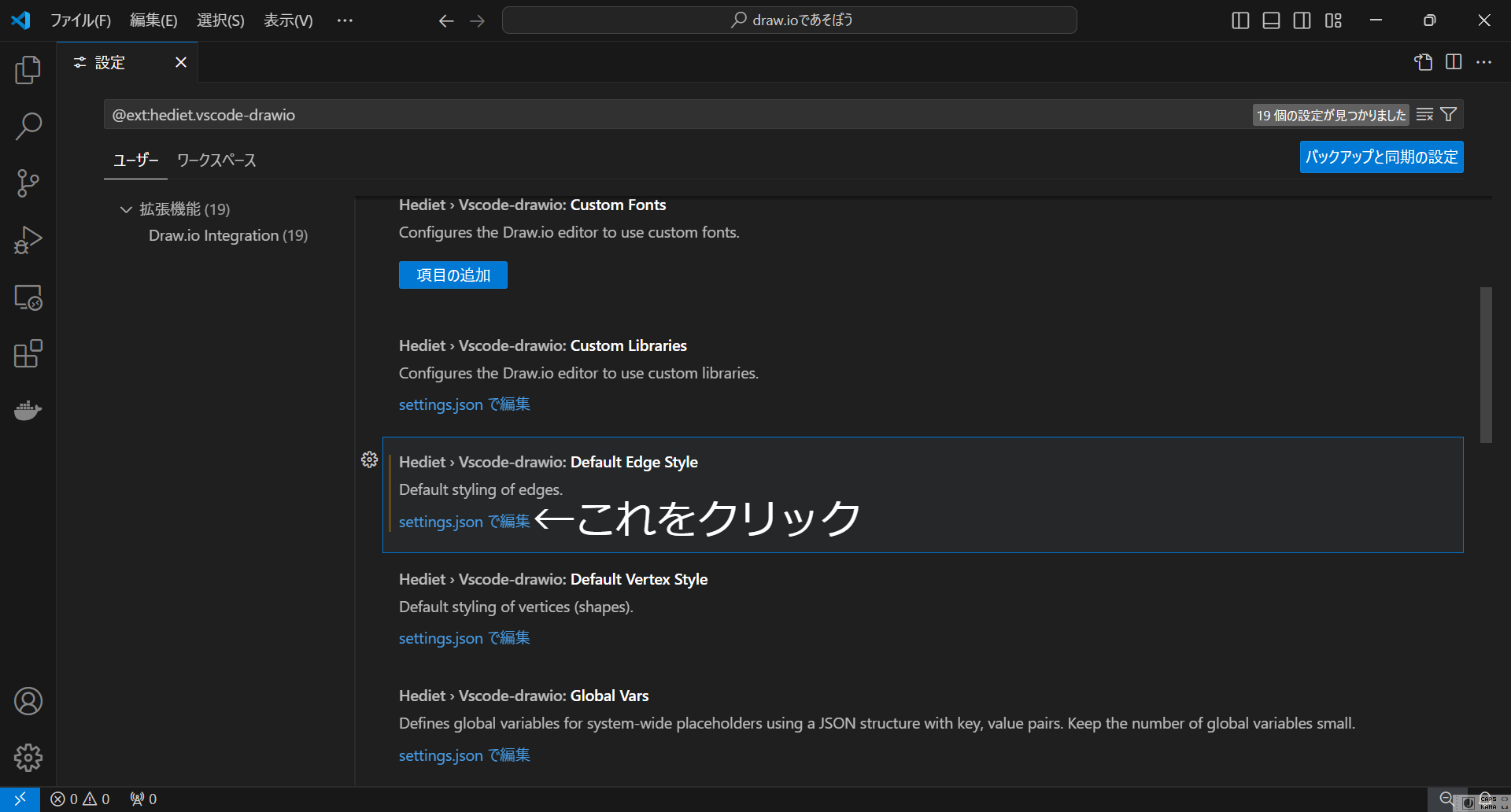Switch to the ワークスペース tab
Viewport: 1511px width, 812px height.
coord(216,160)
